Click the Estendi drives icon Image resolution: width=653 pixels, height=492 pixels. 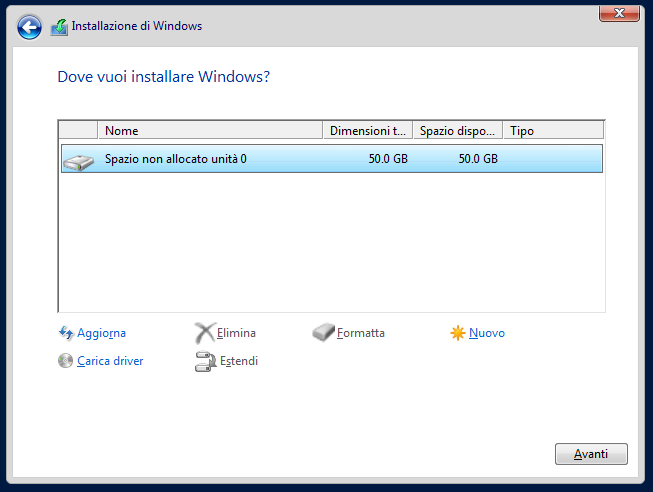pyautogui.click(x=205, y=361)
